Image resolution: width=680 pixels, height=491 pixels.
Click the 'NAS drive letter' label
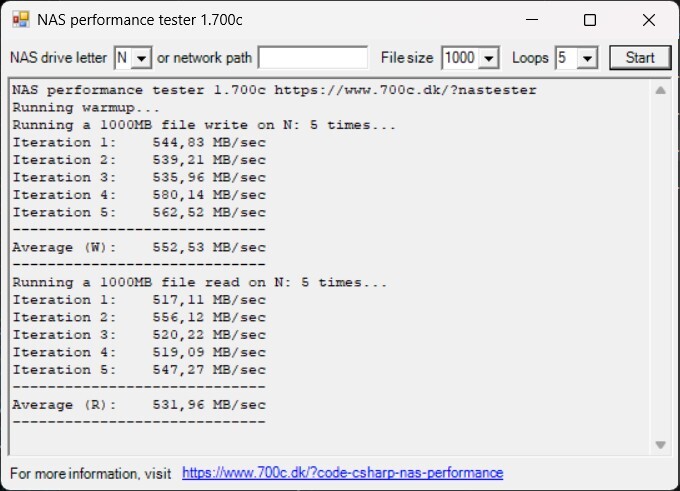[x=58, y=58]
